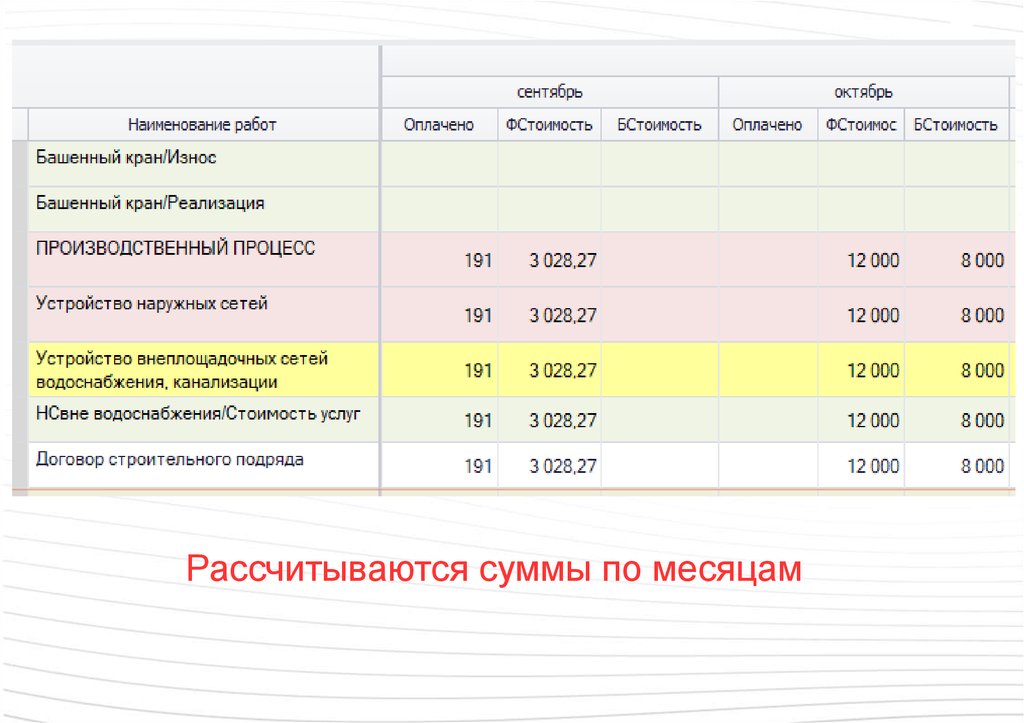Select the yellow 'Устройство внеплощадочных сетей' row name
Viewport: 1024px width, 723px height.
[x=182, y=369]
